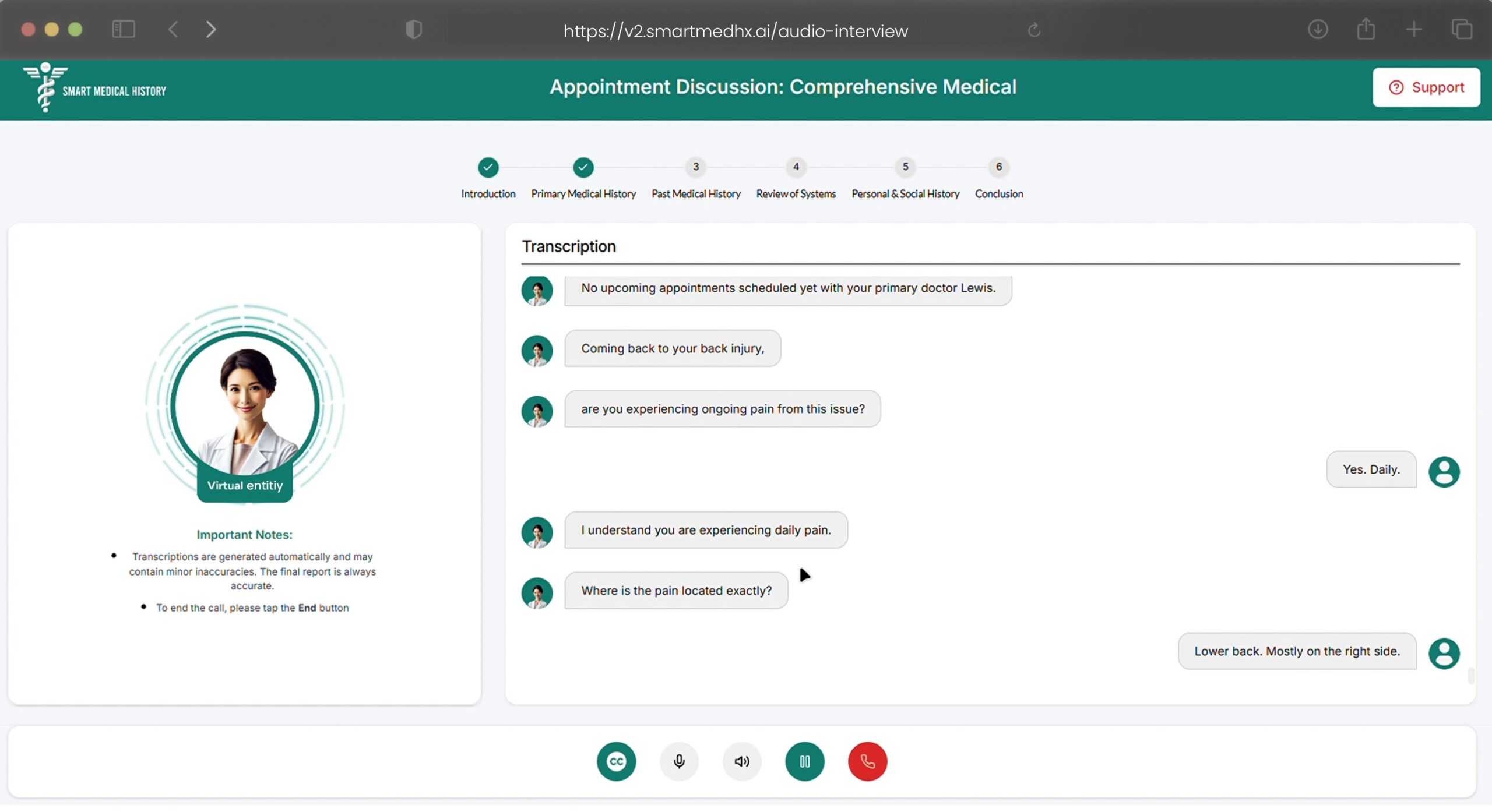1492x812 pixels.
Task: Toggle the browser sidebar
Action: click(124, 29)
